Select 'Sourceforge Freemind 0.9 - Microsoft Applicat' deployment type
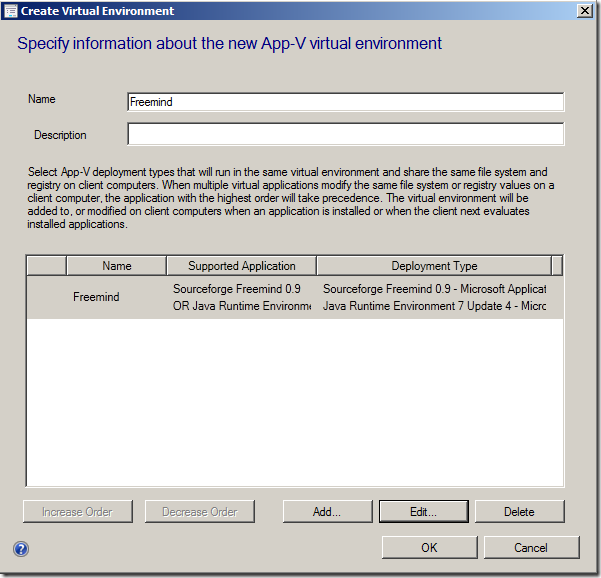The image size is (601, 578). (434, 289)
